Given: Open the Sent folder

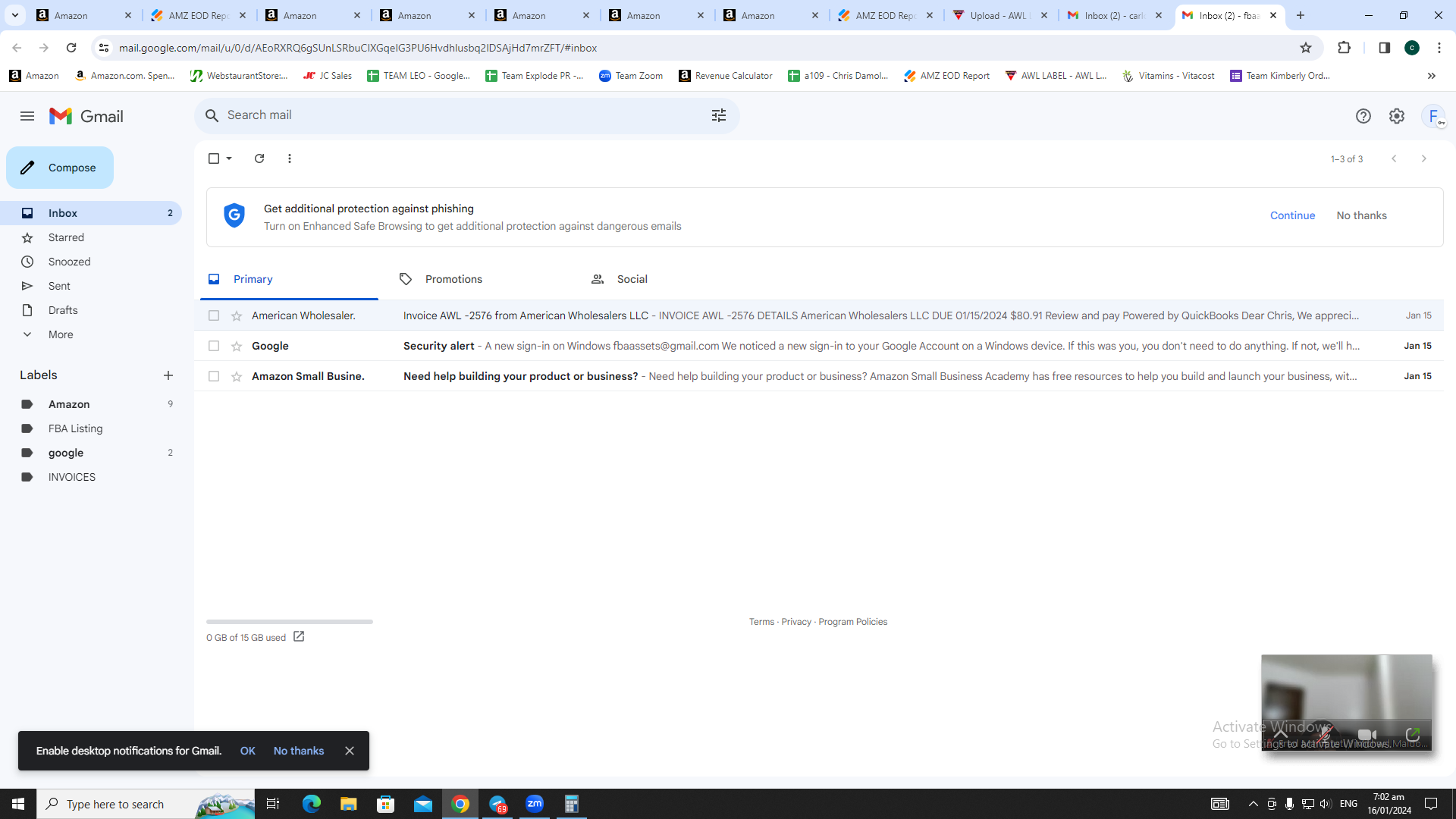Looking at the screenshot, I should point(91,286).
